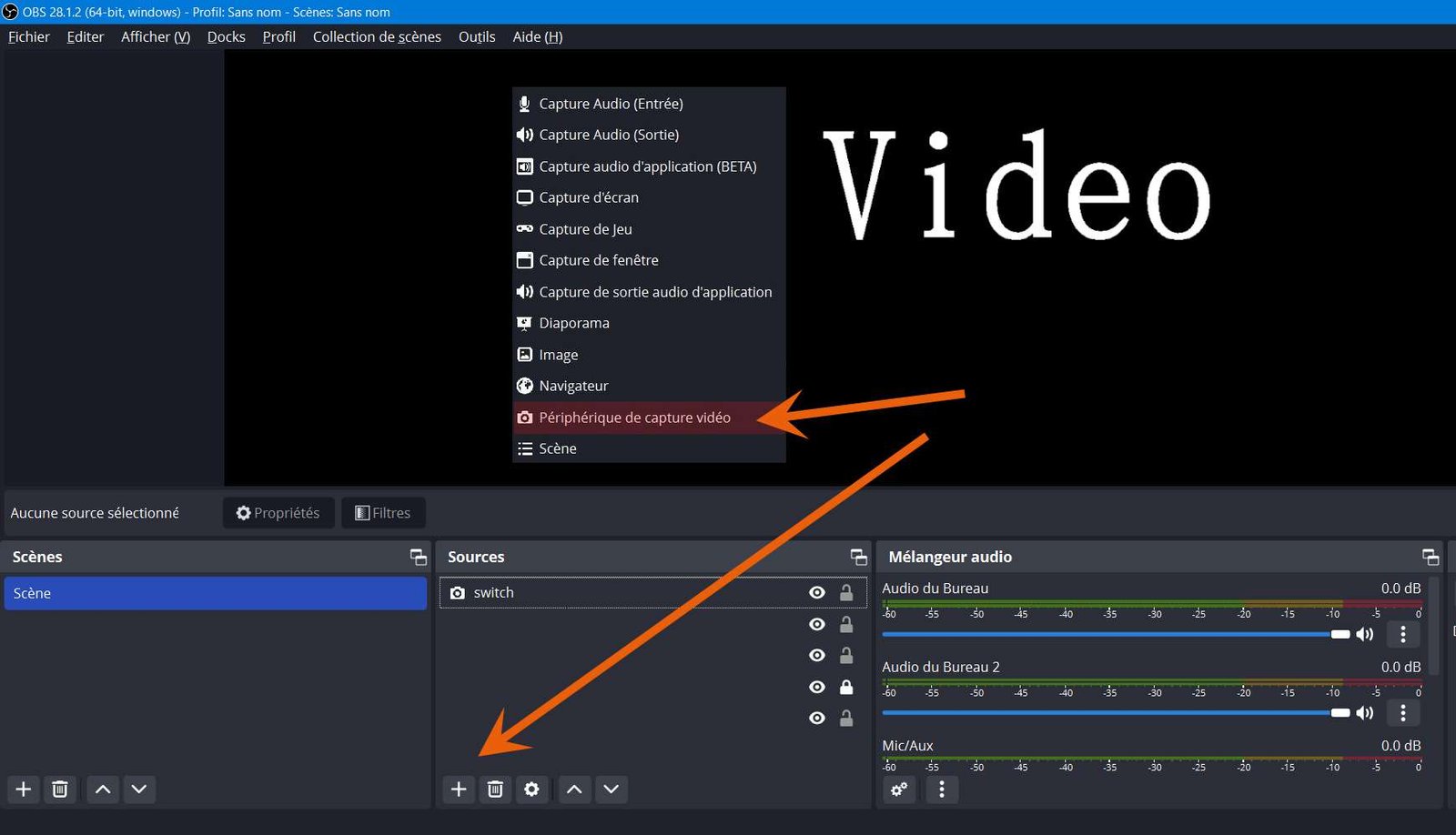
Task: Open Audio du Bureau 2 options menu
Action: click(1403, 712)
